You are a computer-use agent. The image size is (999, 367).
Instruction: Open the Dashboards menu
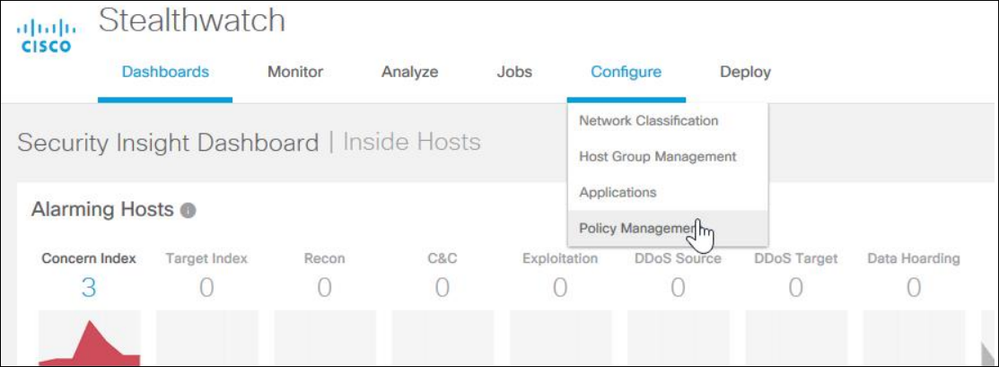(165, 72)
